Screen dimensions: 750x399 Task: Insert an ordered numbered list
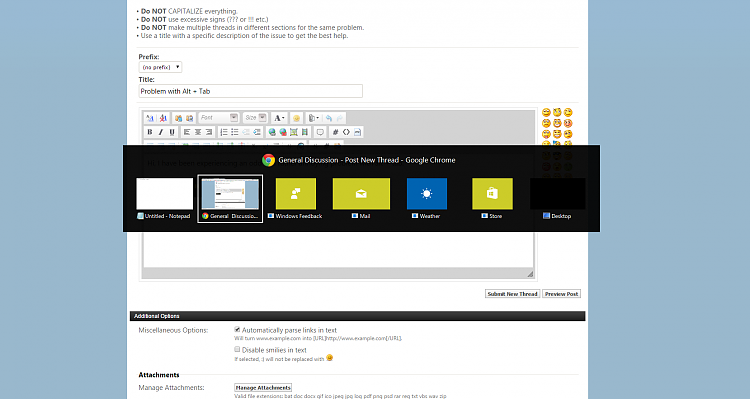point(224,132)
